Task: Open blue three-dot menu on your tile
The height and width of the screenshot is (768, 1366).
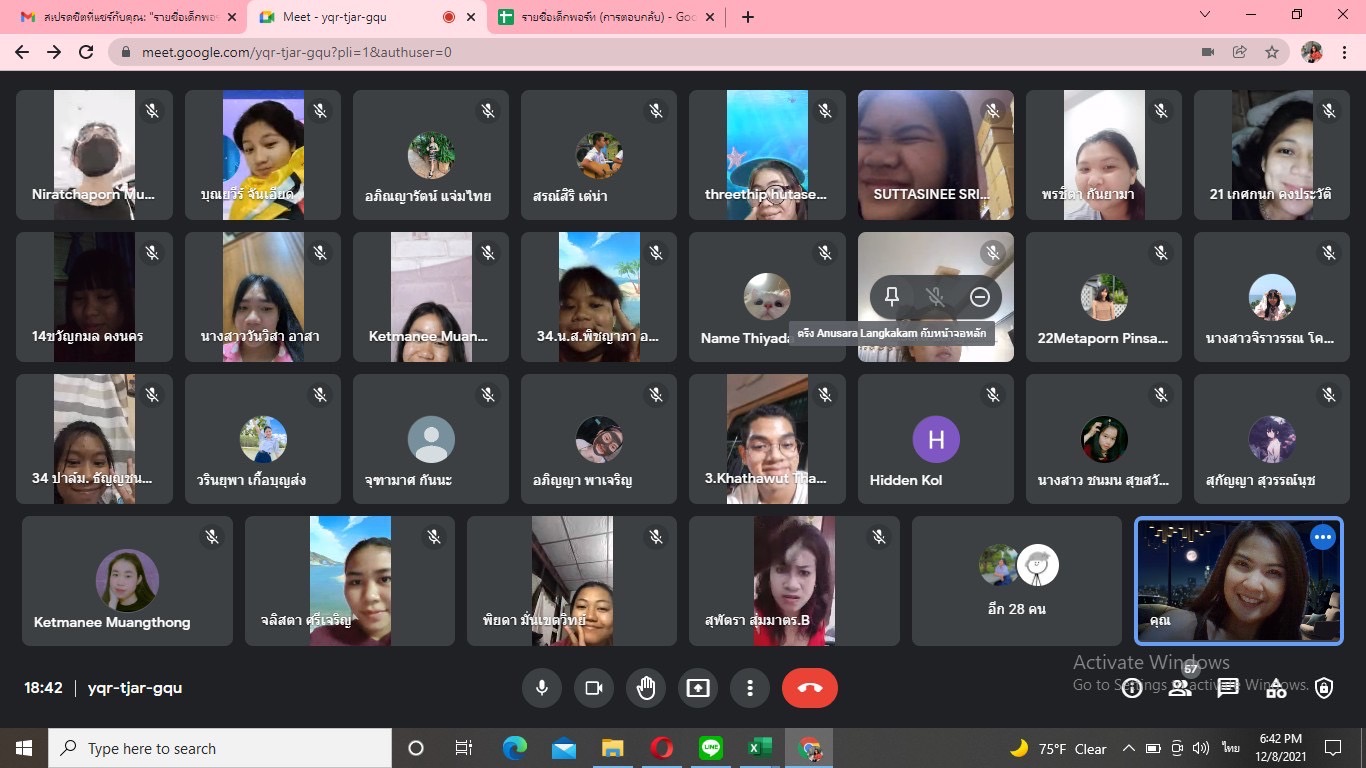Action: tap(1322, 537)
